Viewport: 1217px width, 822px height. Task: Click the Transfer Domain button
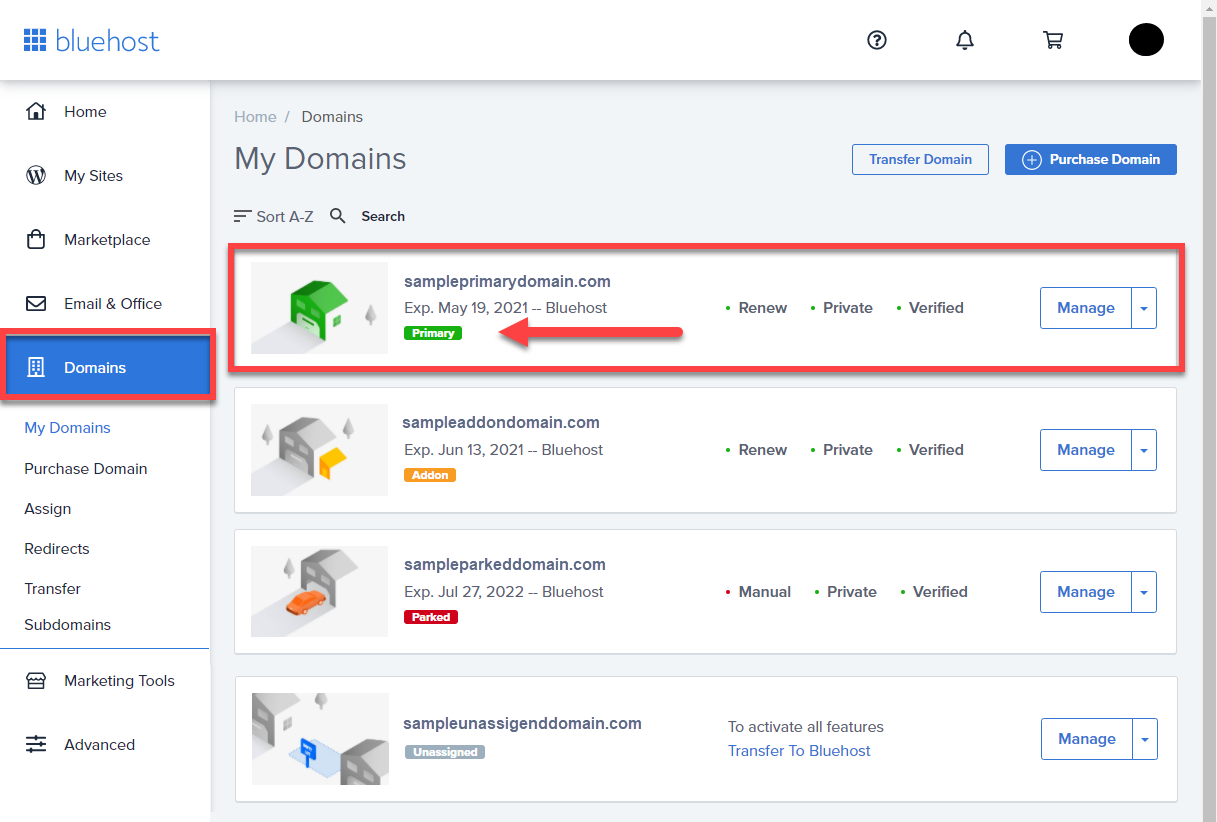[x=920, y=160]
